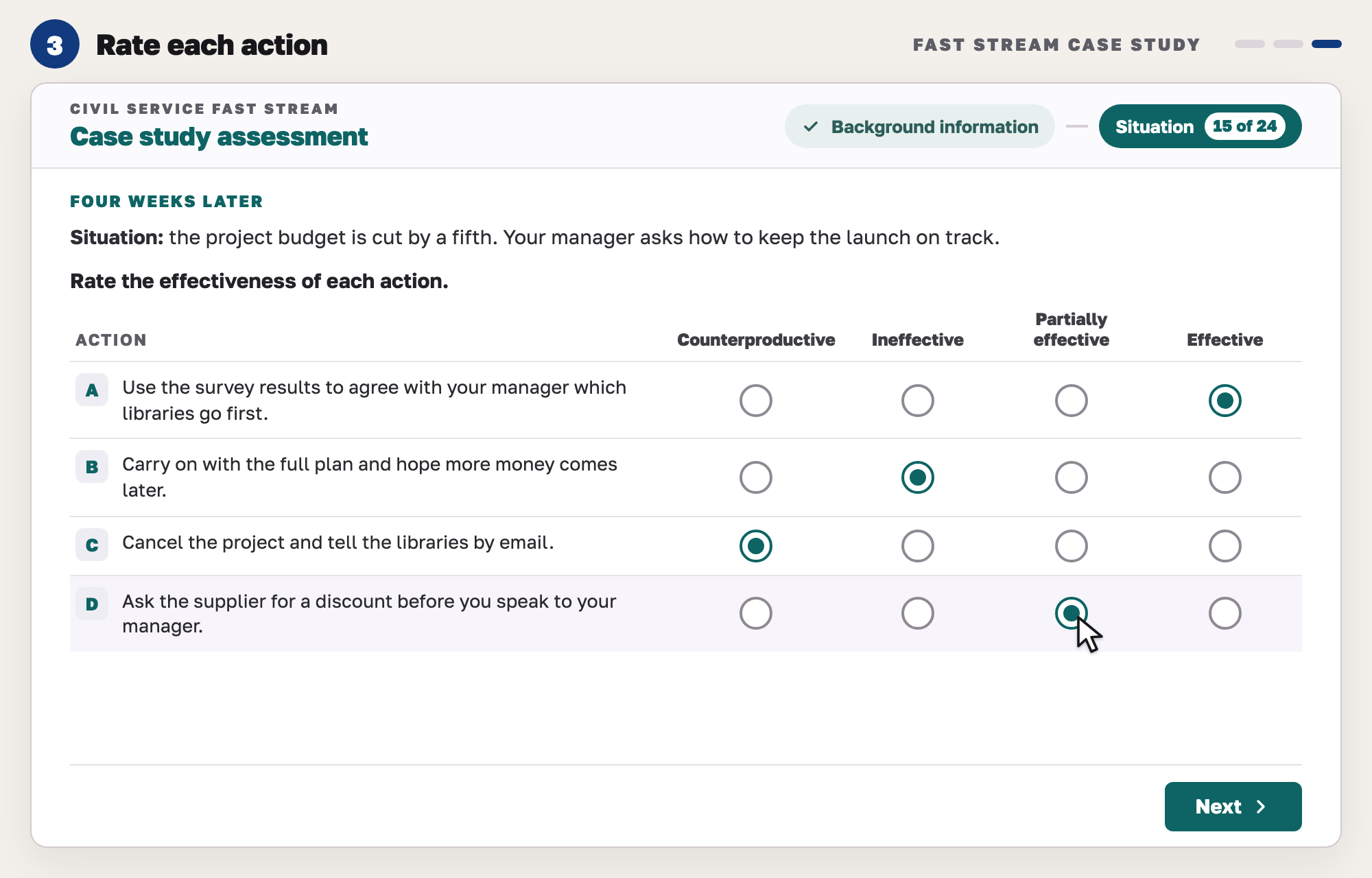This screenshot has height=878, width=1372.
Task: Select Counterproductive for action C
Action: [756, 546]
